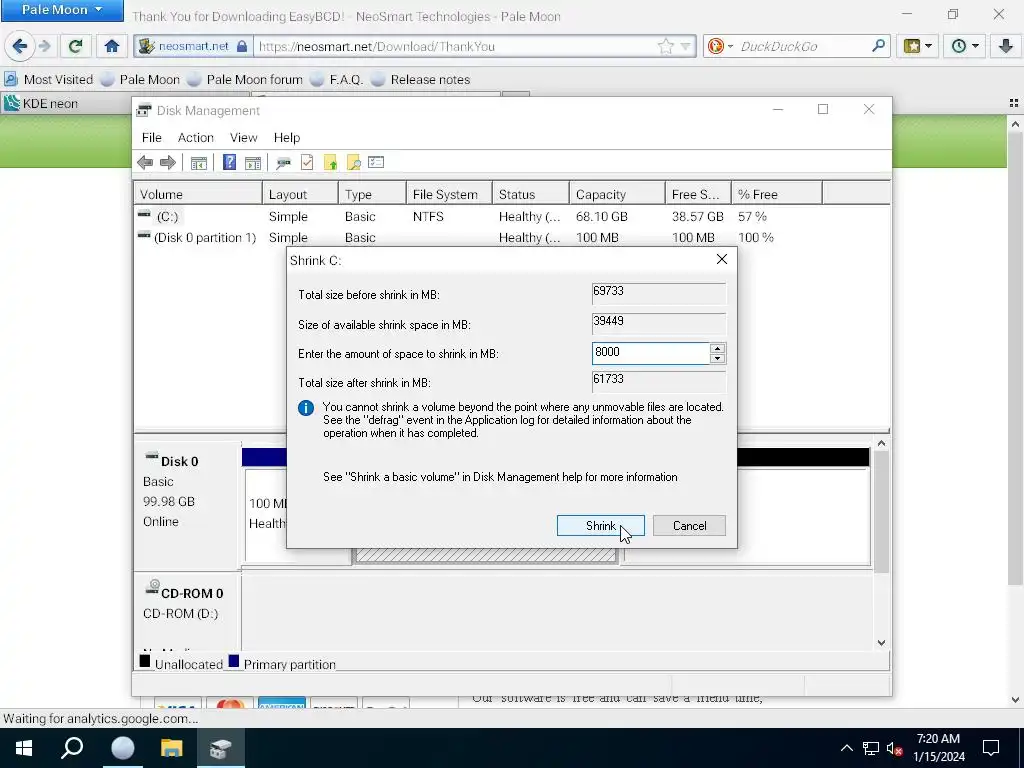1024x768 pixels.
Task: Click the folder search toolbar icon
Action: 353,163
